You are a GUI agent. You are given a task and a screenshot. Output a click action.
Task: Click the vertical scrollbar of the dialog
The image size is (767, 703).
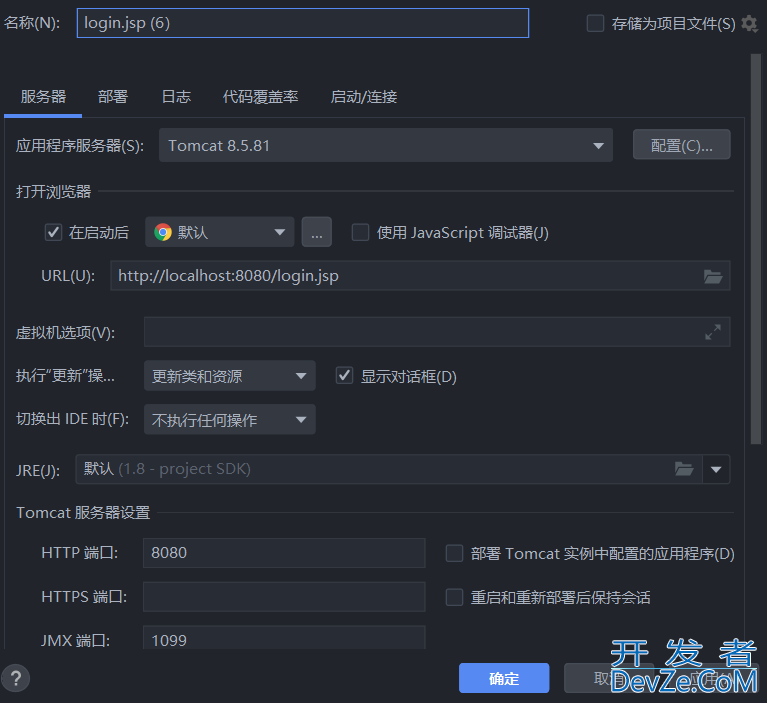pyautogui.click(x=756, y=249)
